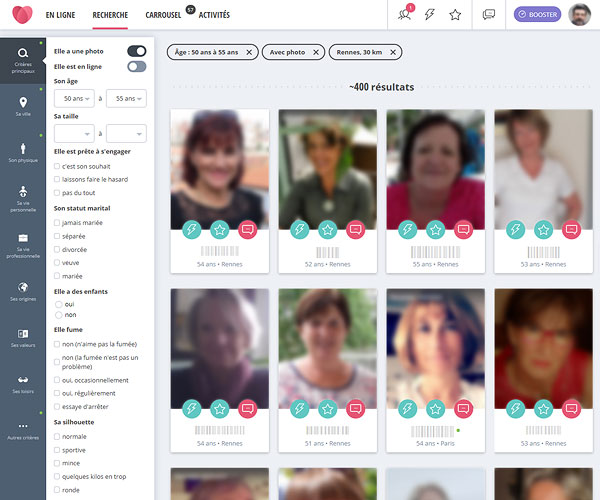Check 'oui, occasionnellement' smoking option
This screenshot has height=500, width=600.
pyautogui.click(x=57, y=380)
